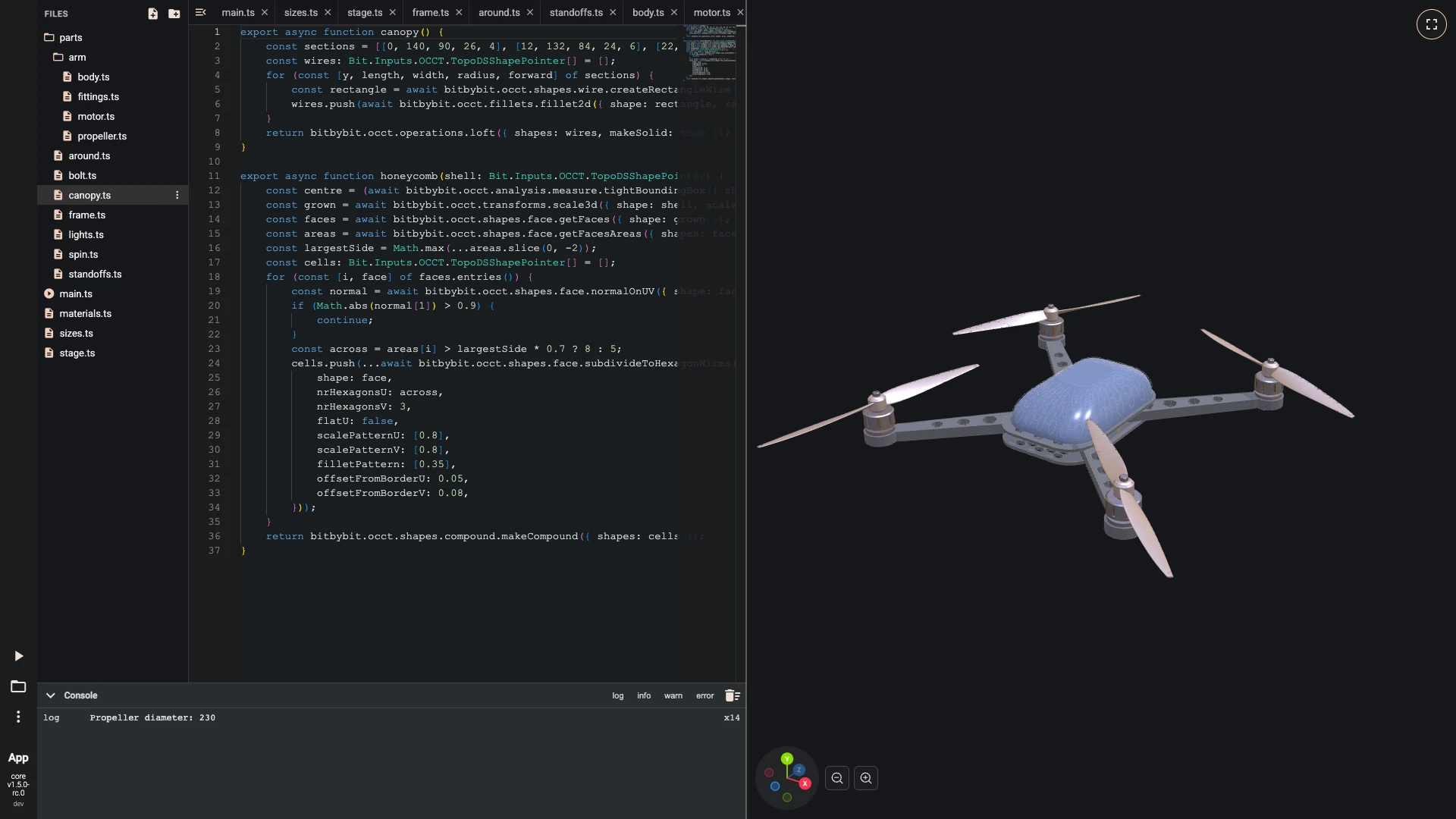Switch to the motor.ts tab
The height and width of the screenshot is (819, 1456).
coord(711,12)
